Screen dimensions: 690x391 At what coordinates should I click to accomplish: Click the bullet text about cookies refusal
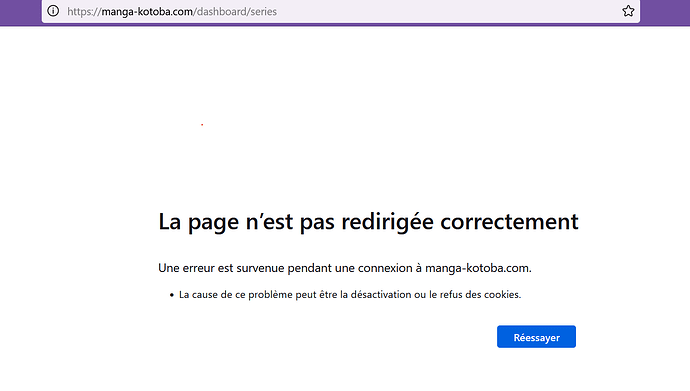click(350, 295)
